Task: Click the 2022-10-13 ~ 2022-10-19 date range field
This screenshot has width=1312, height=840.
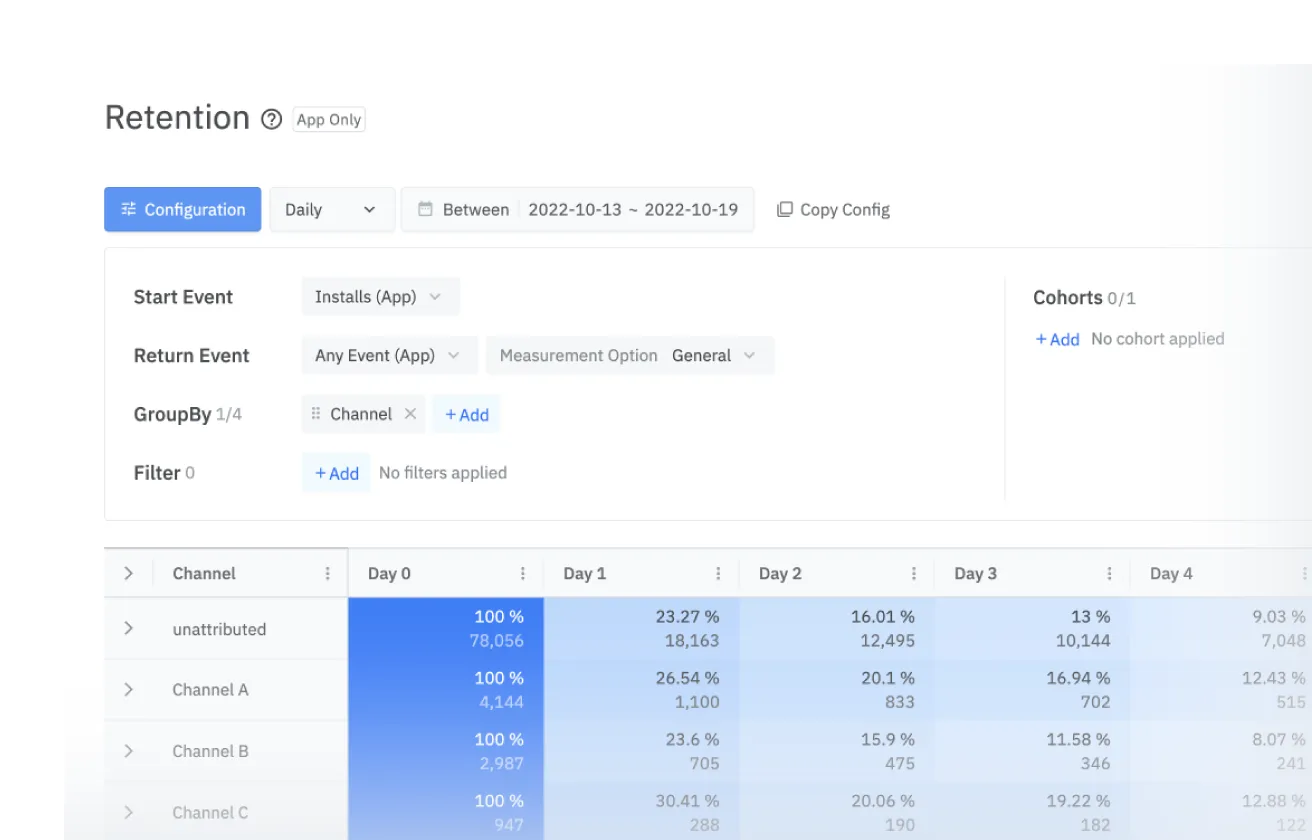Action: coord(634,209)
